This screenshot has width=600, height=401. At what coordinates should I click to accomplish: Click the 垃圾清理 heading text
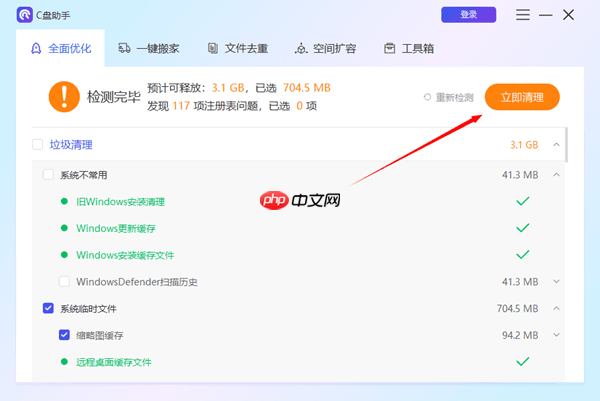pos(71,145)
